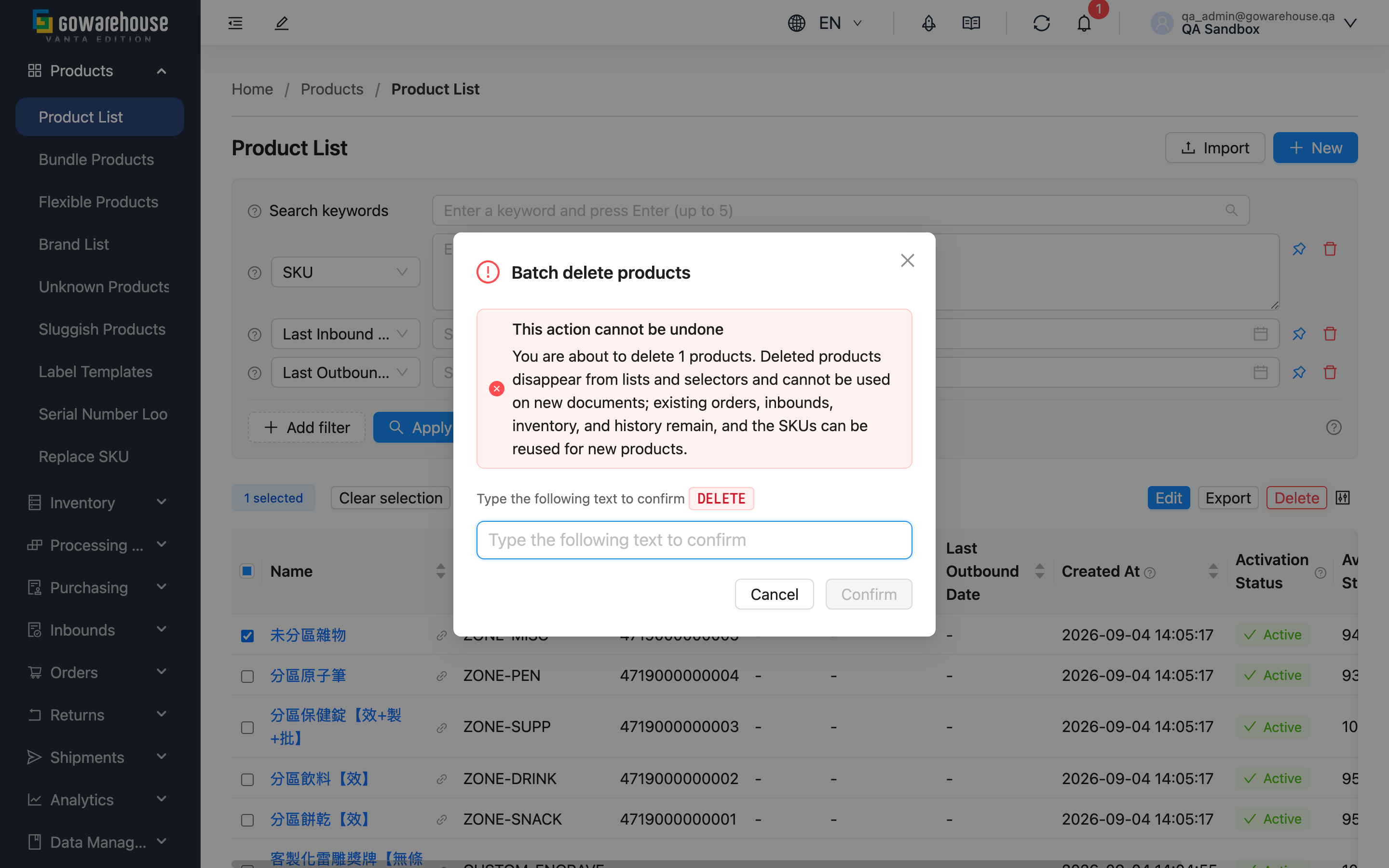The width and height of the screenshot is (1389, 868).
Task: Check the ZONE-SNACK row checkbox
Action: coord(247,820)
